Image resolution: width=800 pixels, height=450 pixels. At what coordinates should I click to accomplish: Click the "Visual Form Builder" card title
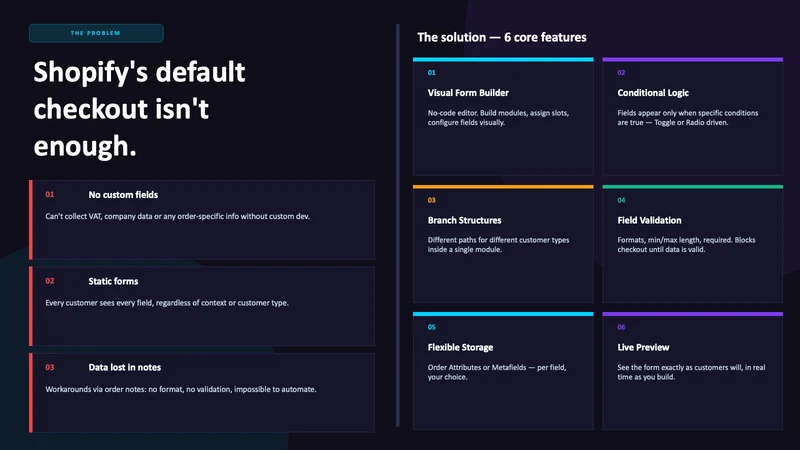(468, 93)
